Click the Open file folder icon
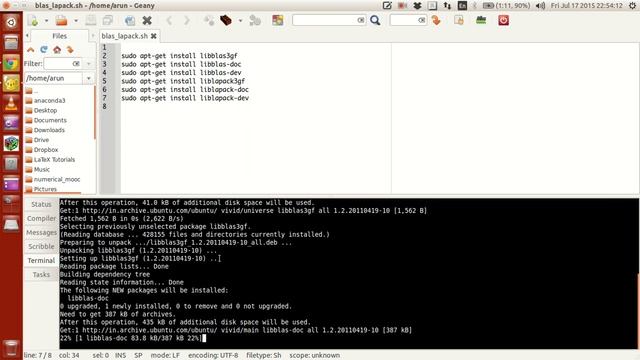 tap(62, 20)
